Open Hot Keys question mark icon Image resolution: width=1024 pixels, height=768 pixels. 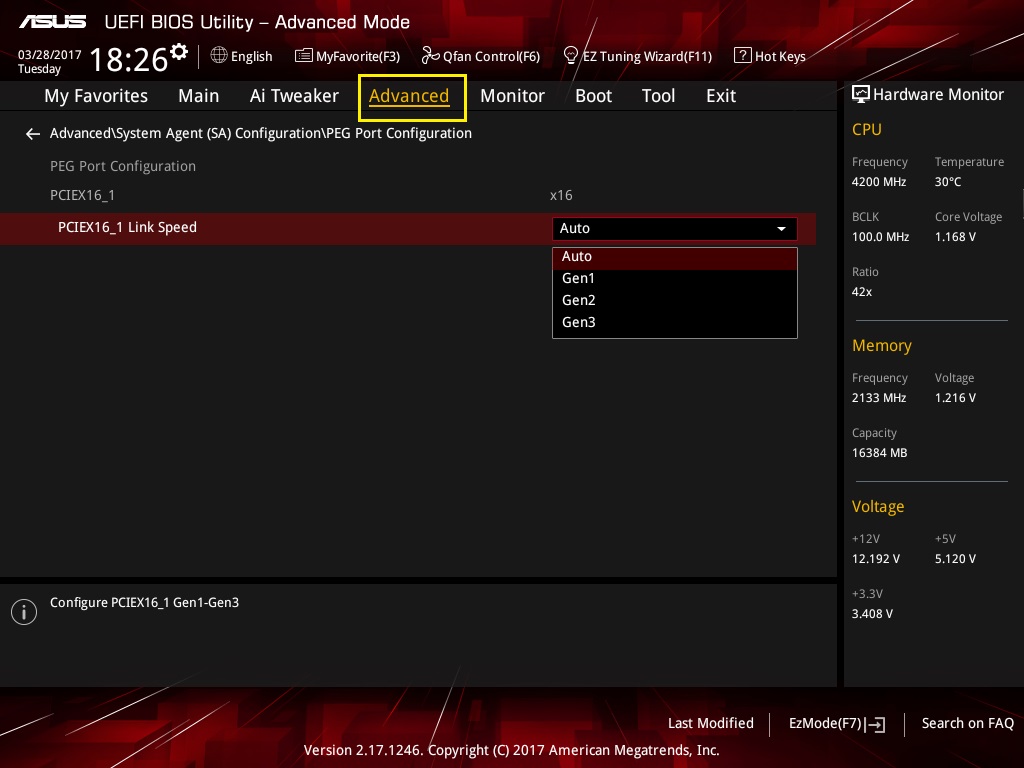pos(743,56)
